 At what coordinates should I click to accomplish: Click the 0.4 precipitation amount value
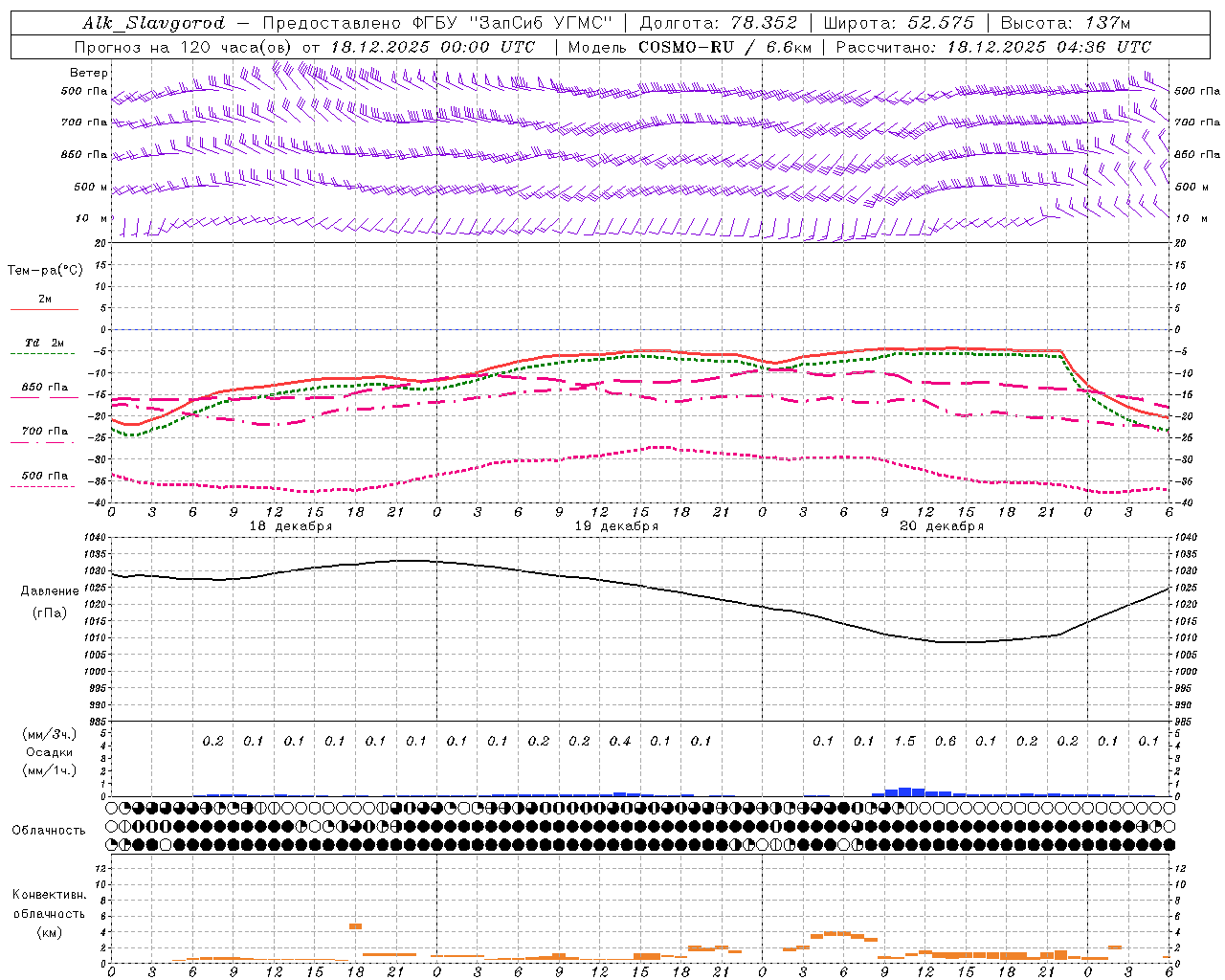620,741
